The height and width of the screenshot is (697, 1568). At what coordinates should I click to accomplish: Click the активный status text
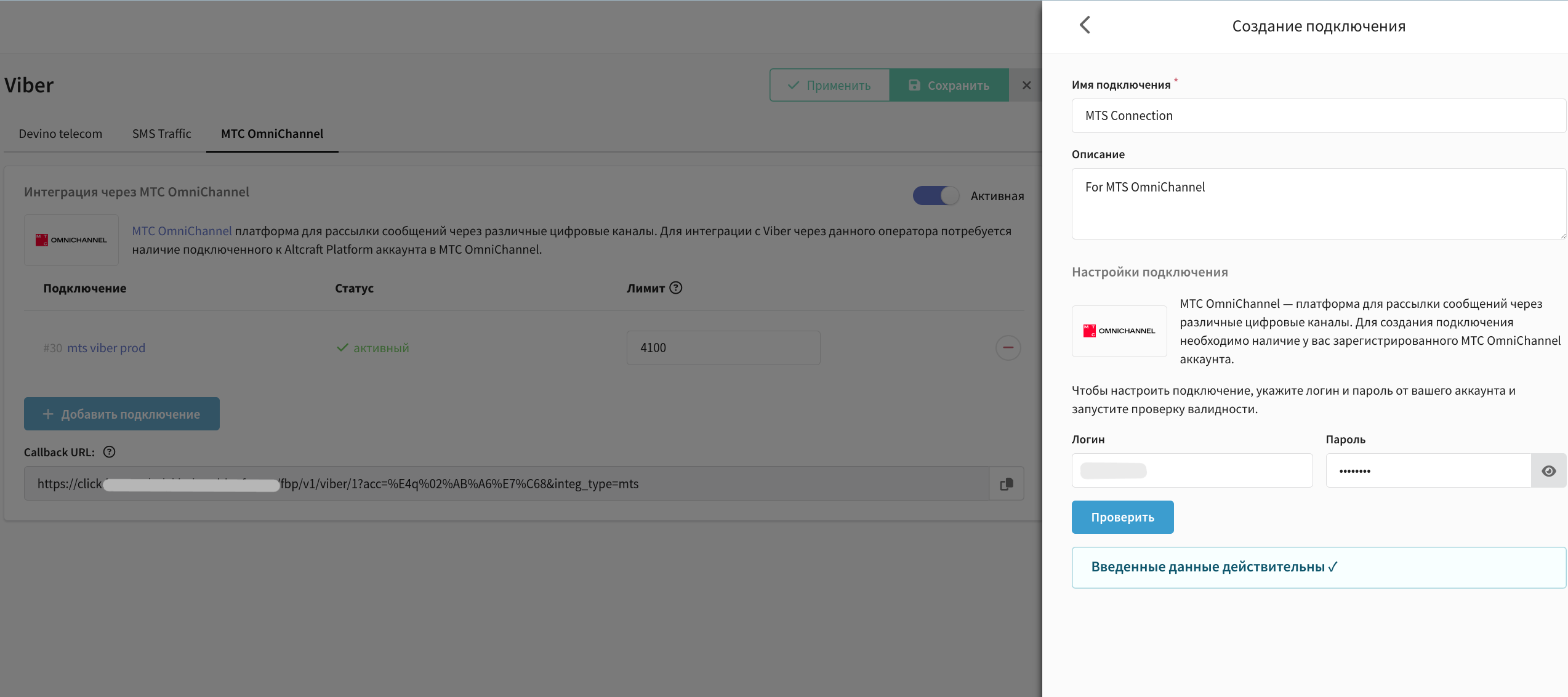(381, 348)
